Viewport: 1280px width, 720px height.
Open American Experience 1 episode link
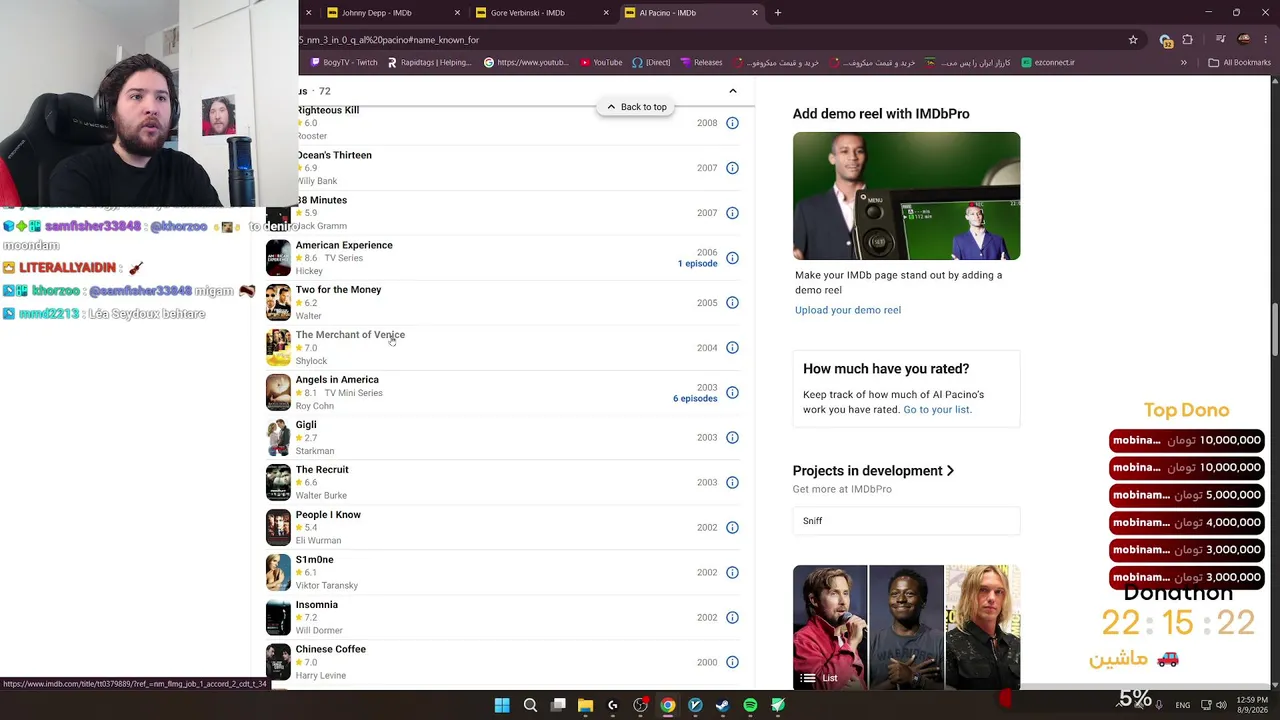click(x=697, y=264)
